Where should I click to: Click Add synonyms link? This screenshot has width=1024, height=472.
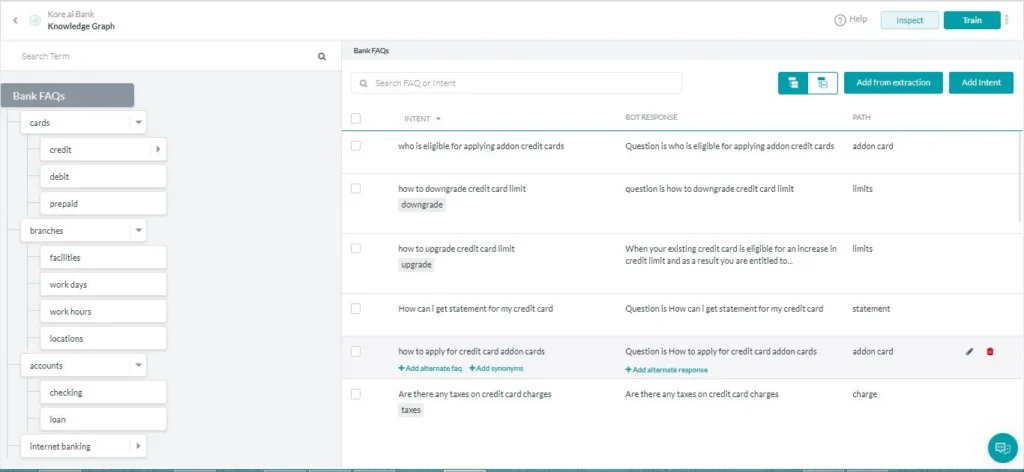tap(496, 369)
